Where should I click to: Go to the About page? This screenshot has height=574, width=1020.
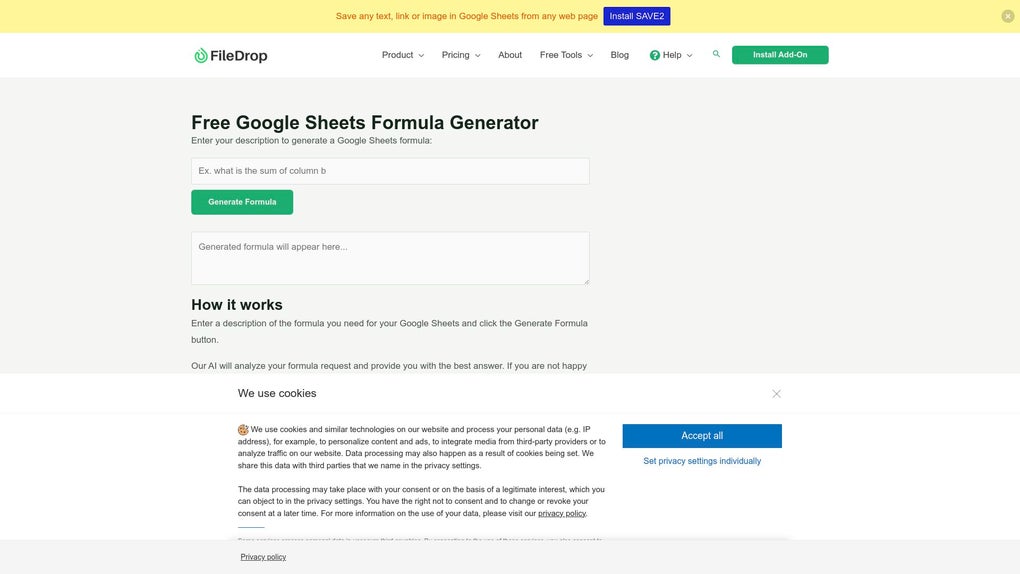coord(510,55)
